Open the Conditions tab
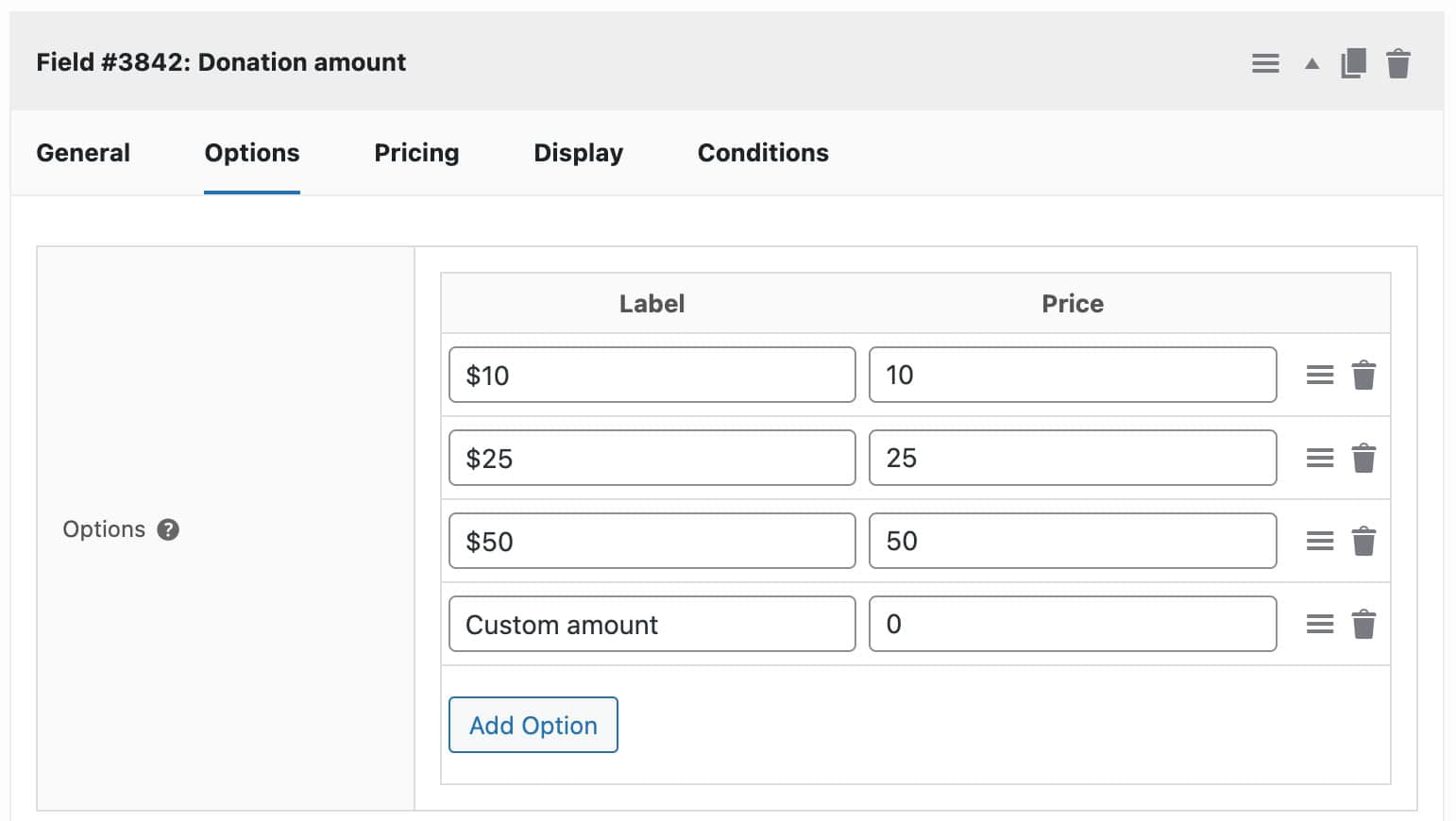1456x821 pixels. [x=762, y=153]
